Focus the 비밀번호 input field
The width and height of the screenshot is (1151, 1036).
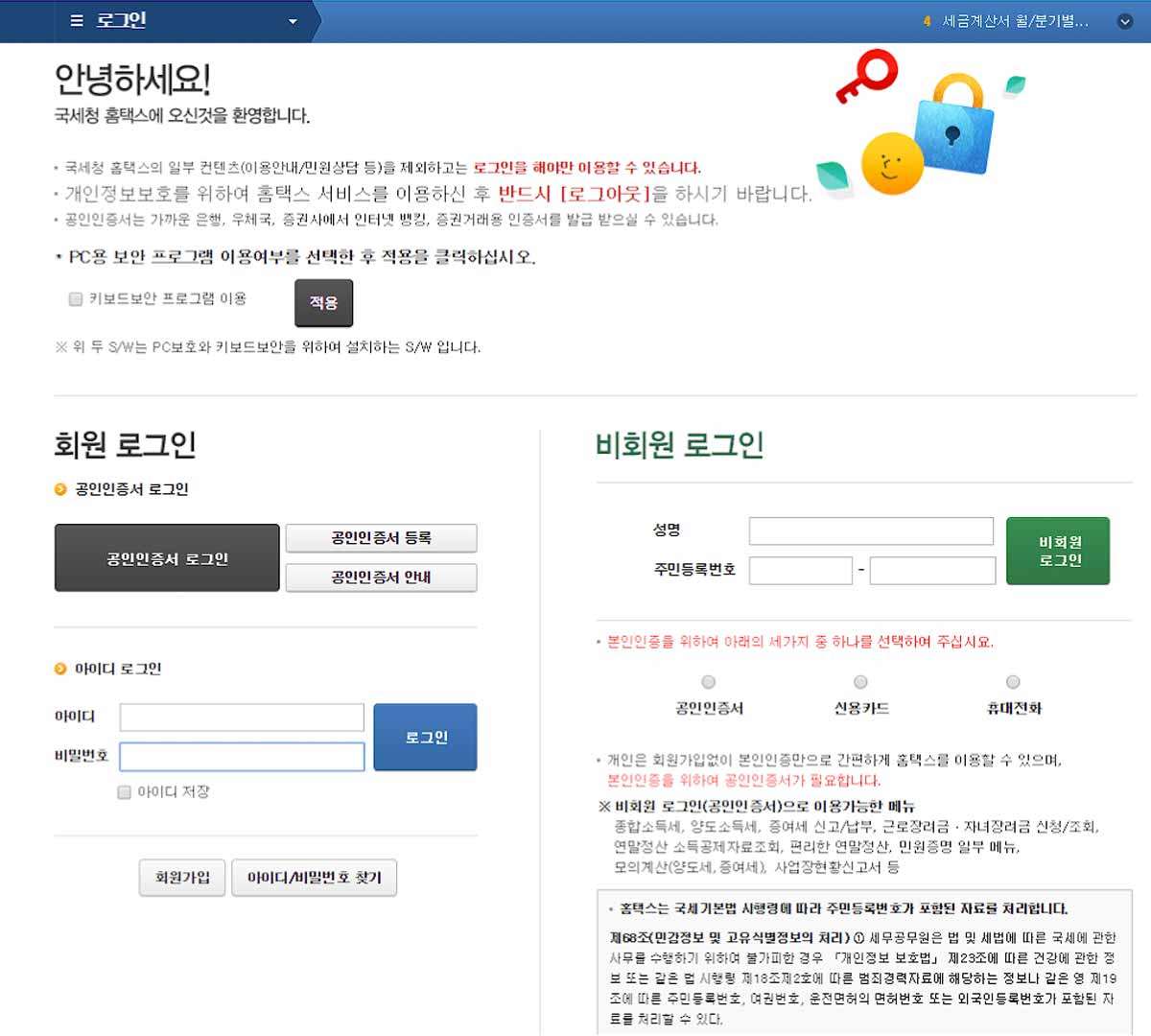point(242,757)
